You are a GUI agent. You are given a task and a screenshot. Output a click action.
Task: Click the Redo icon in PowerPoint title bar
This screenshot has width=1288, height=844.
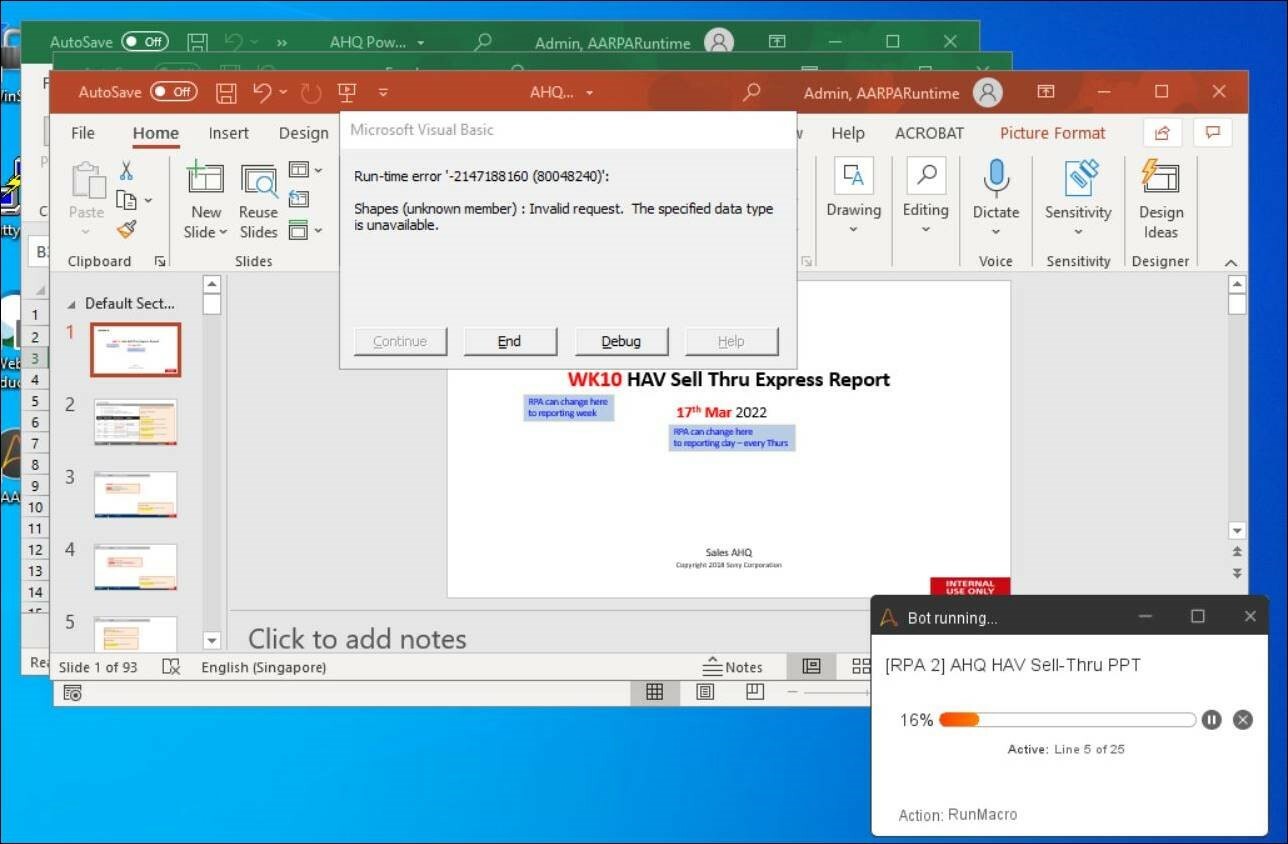coord(311,93)
